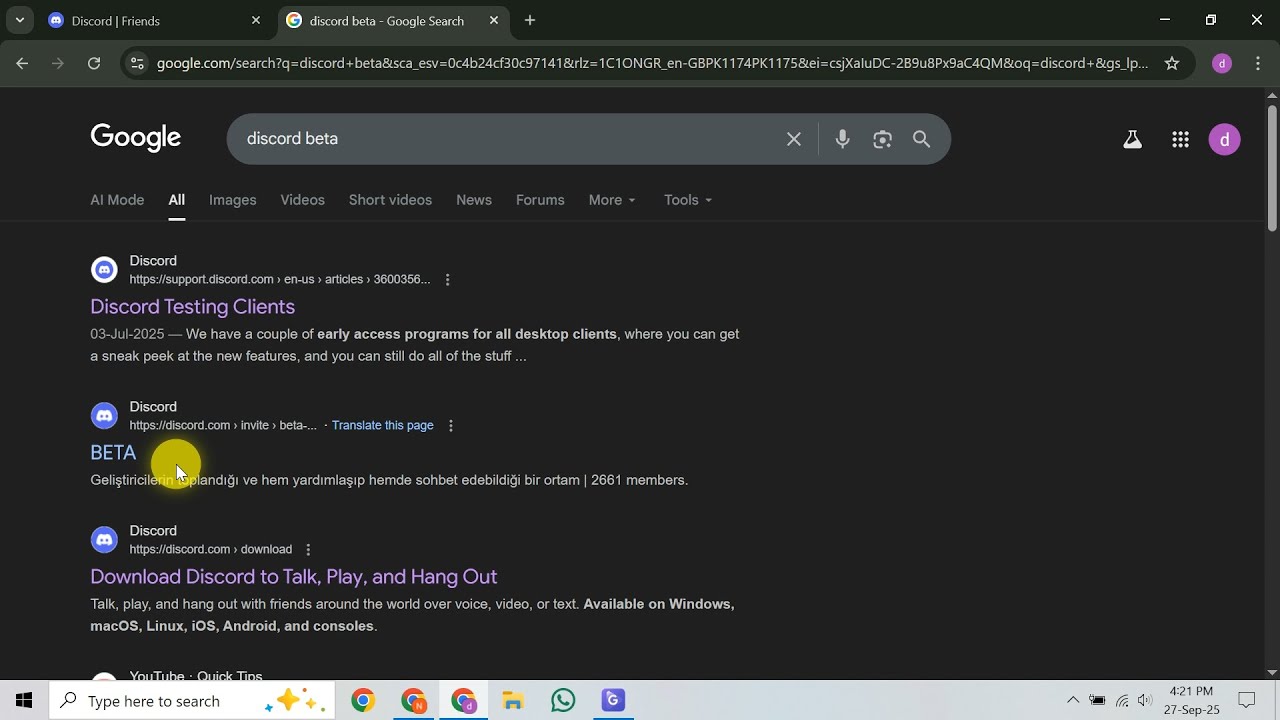Select the Short videos tab
Viewport: 1280px width, 720px height.
pos(390,200)
